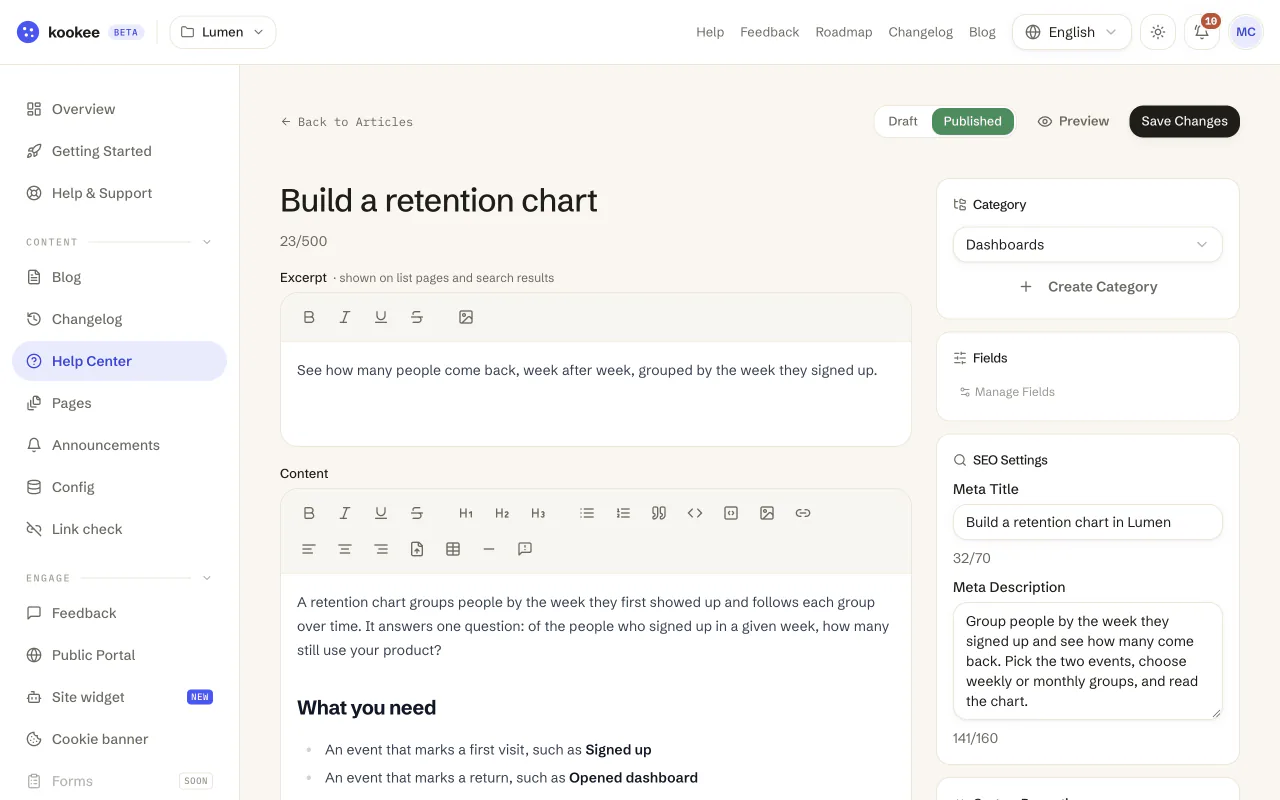Click into the Meta Description textarea
1280x800 pixels.
pyautogui.click(x=1088, y=661)
